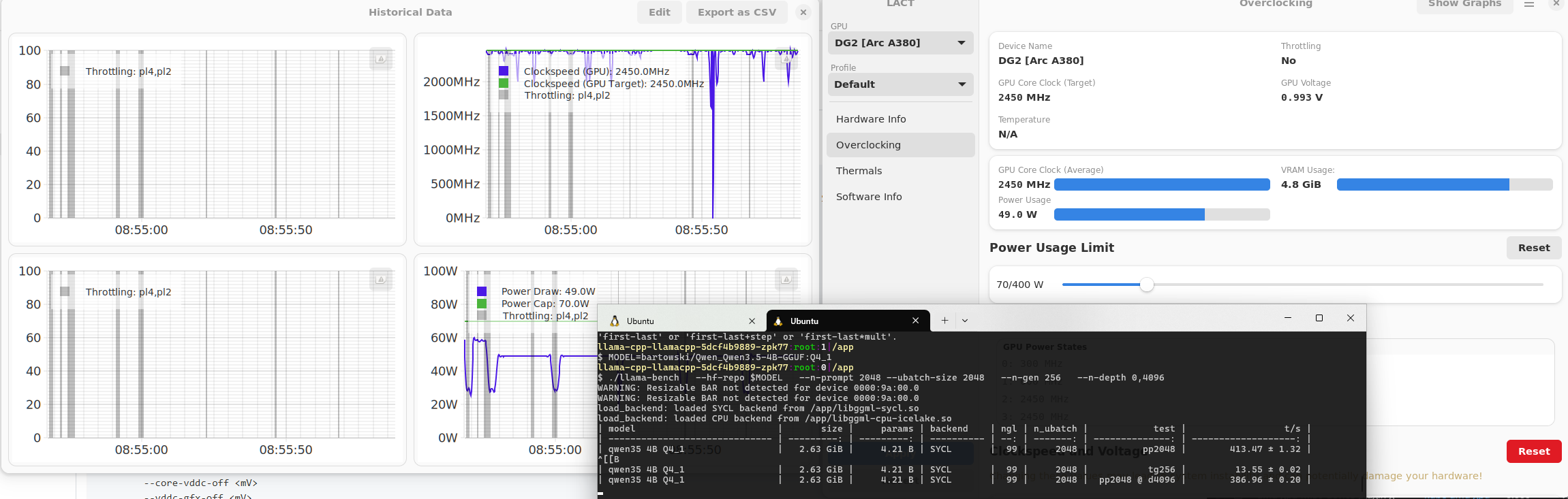Image resolution: width=1568 pixels, height=499 pixels.
Task: Click the purple Power Draw legend swatch
Action: [482, 291]
